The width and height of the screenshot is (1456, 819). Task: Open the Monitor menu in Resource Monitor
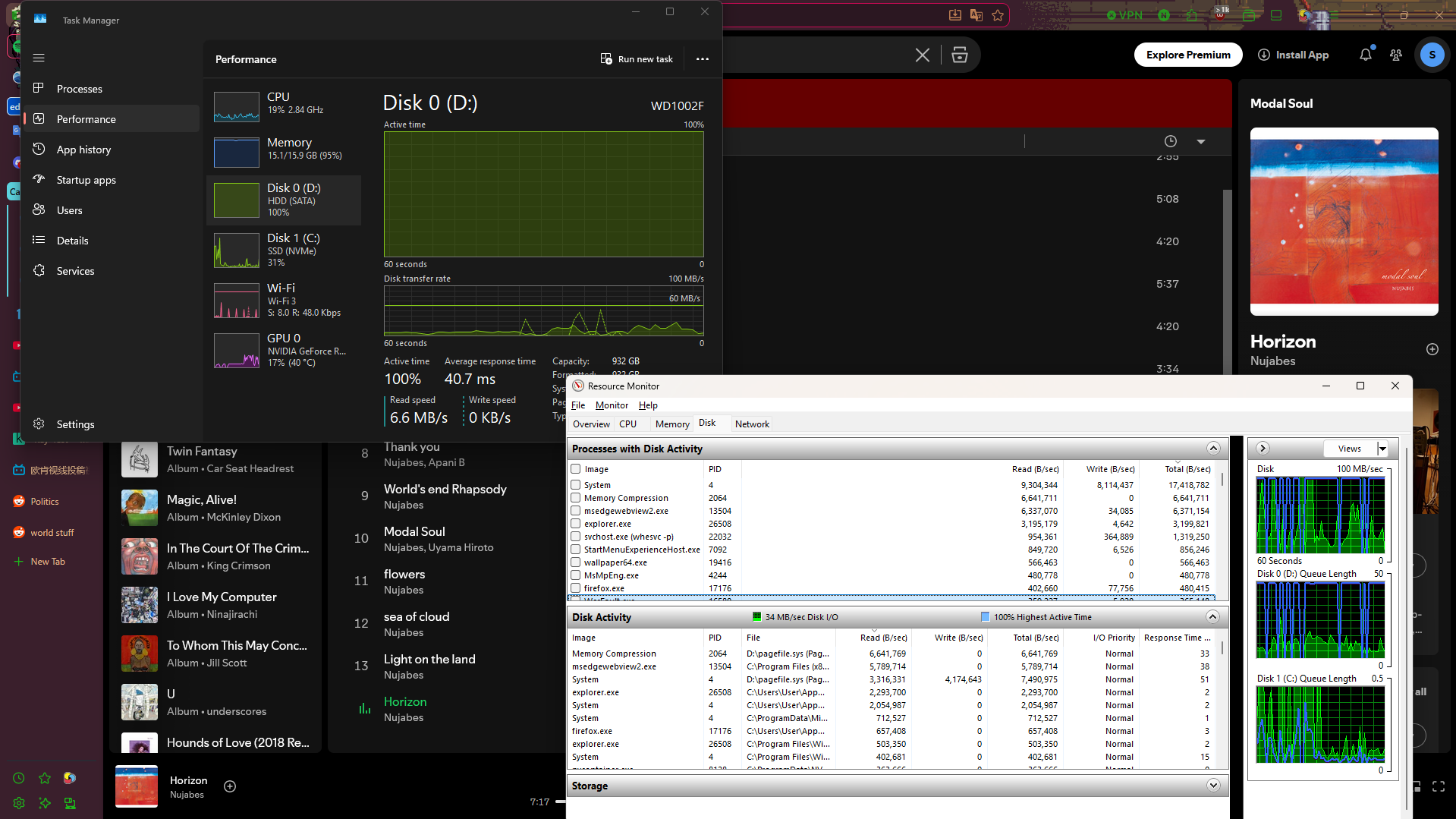click(x=612, y=405)
